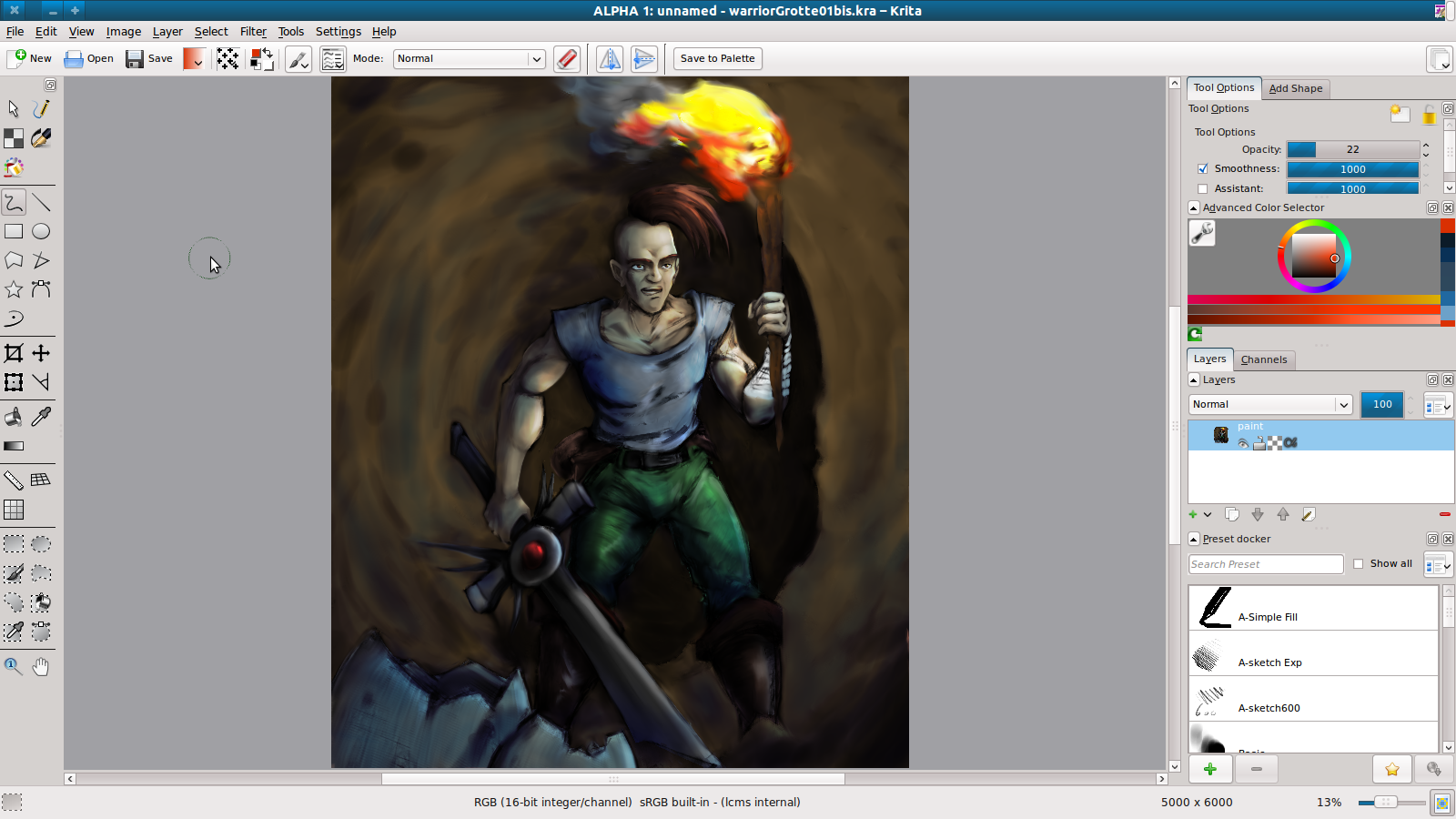Select the bezier curve path tool
The height and width of the screenshot is (819, 1456).
41,289
